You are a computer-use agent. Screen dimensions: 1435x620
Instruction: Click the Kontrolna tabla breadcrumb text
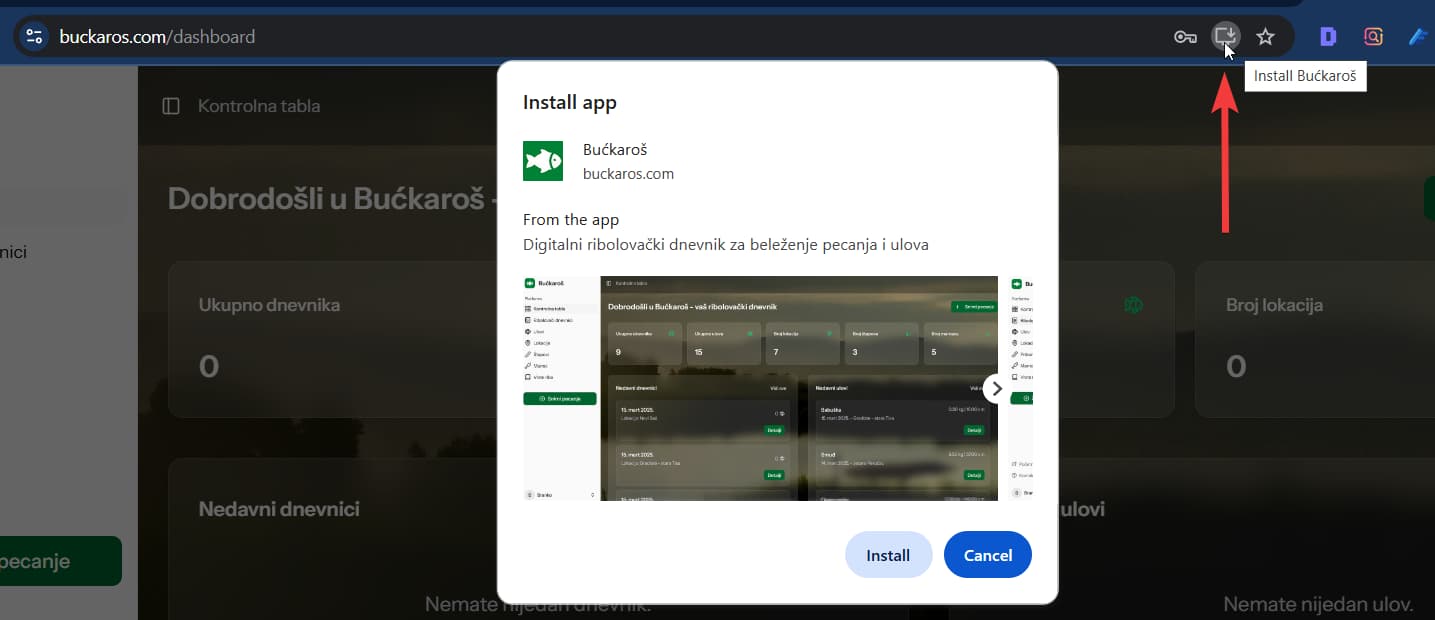click(x=259, y=106)
